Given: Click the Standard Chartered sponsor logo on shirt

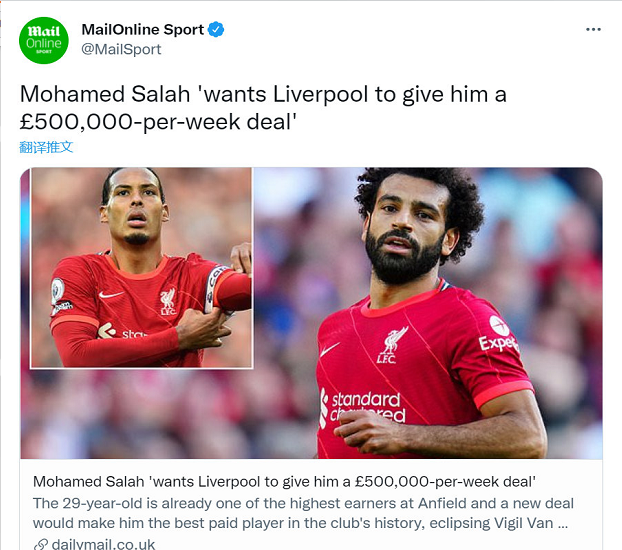Looking at the screenshot, I should pyautogui.click(x=363, y=407).
